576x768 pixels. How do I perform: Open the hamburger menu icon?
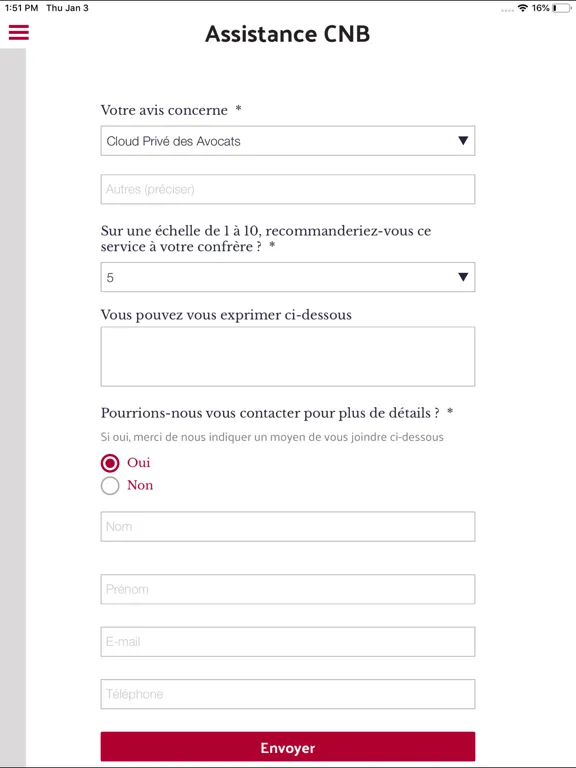(x=19, y=32)
